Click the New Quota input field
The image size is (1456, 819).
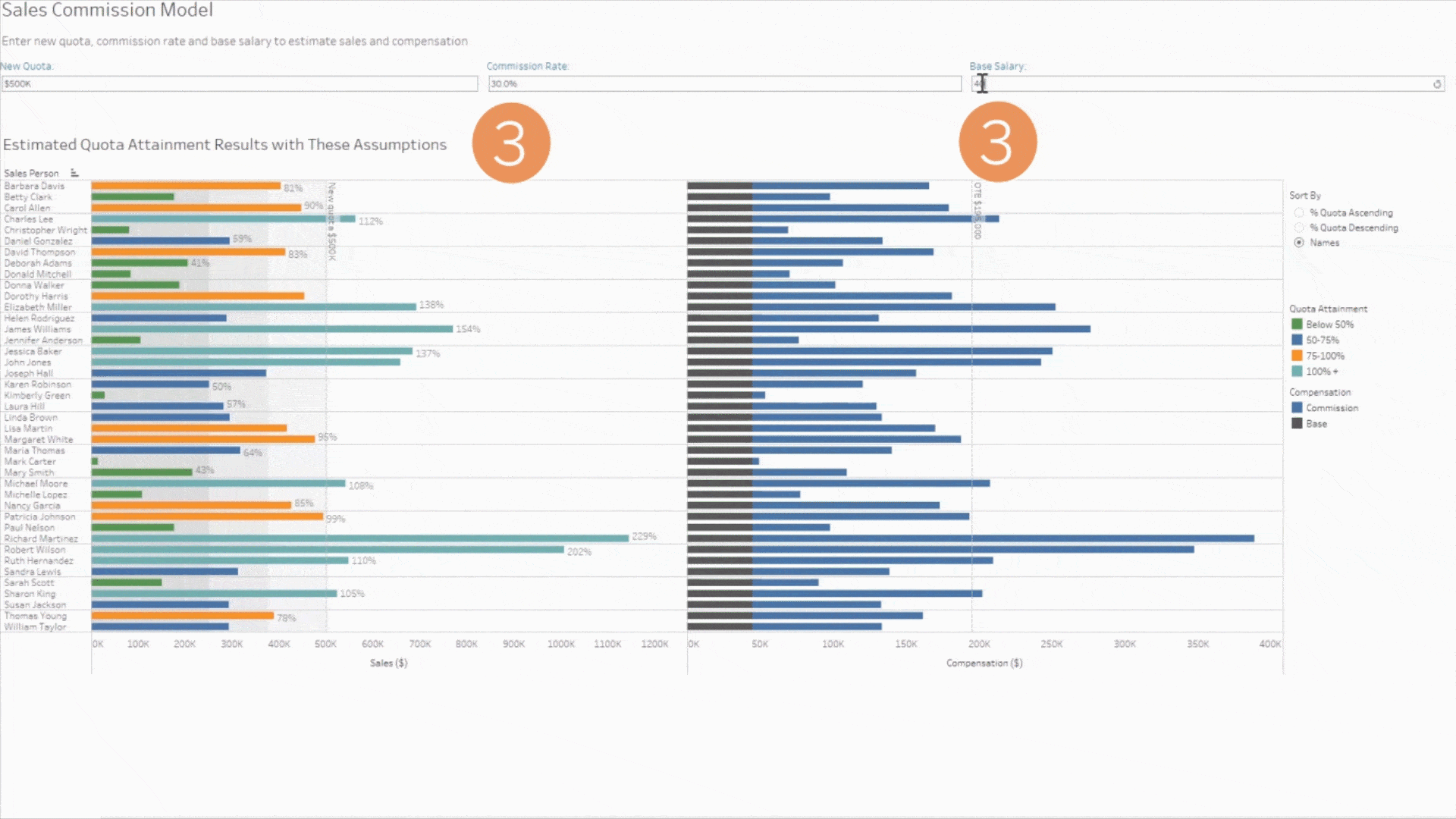239,84
